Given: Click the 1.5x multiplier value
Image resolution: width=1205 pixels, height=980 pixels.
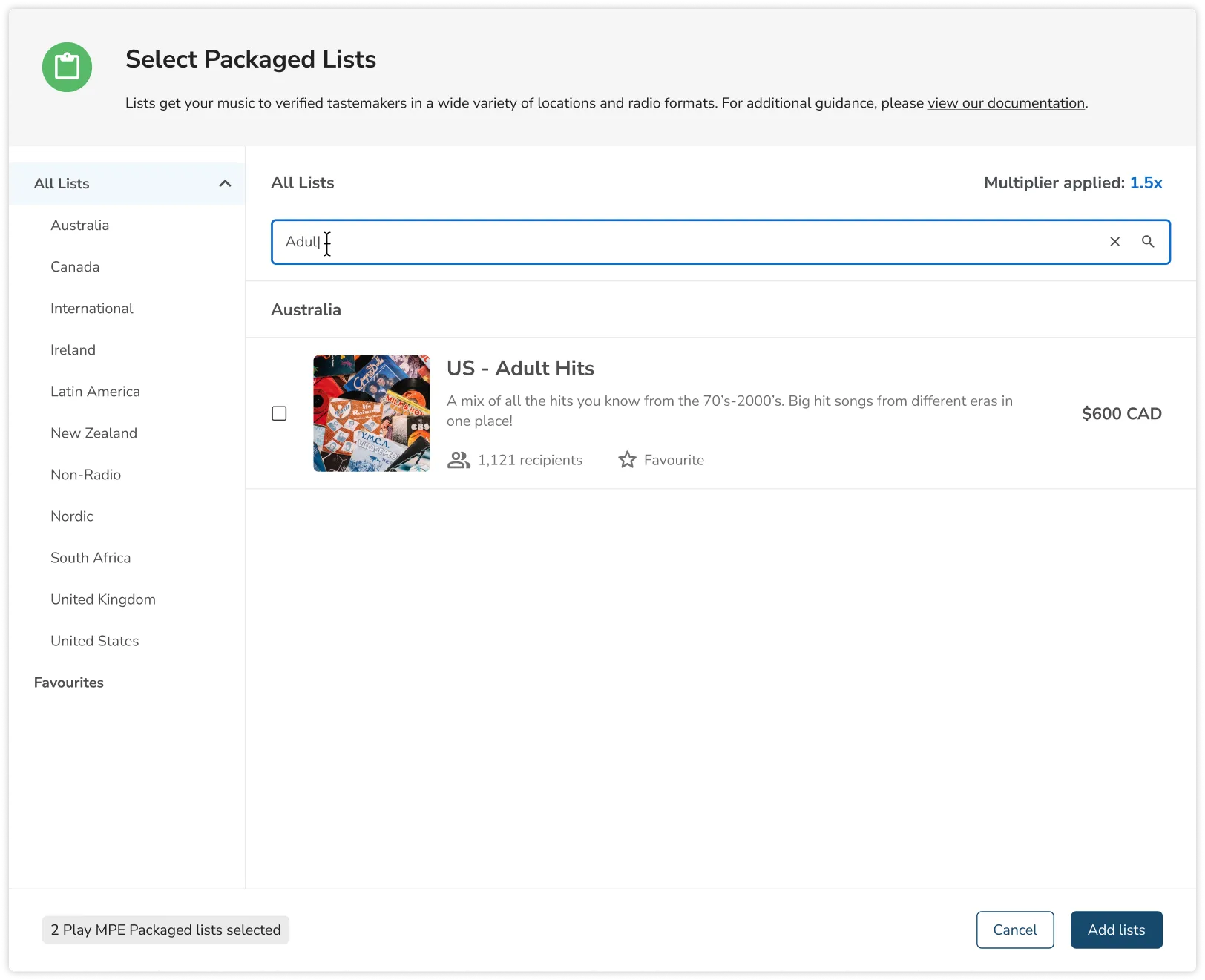Looking at the screenshot, I should 1146,182.
